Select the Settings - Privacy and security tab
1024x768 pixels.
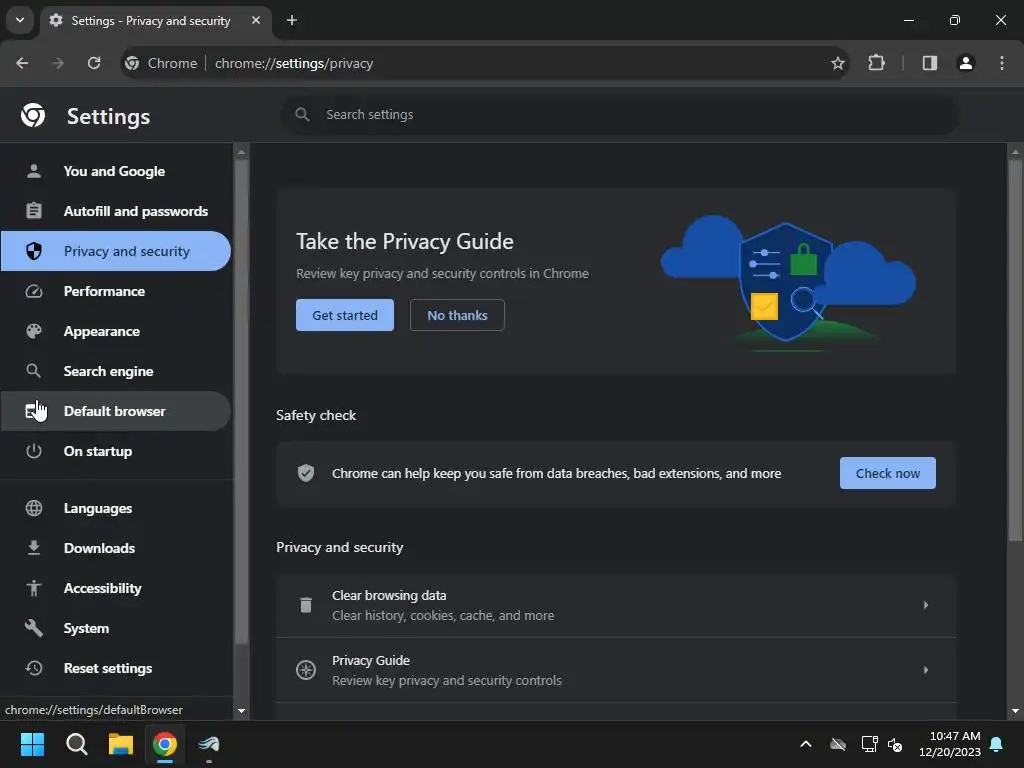coord(155,21)
